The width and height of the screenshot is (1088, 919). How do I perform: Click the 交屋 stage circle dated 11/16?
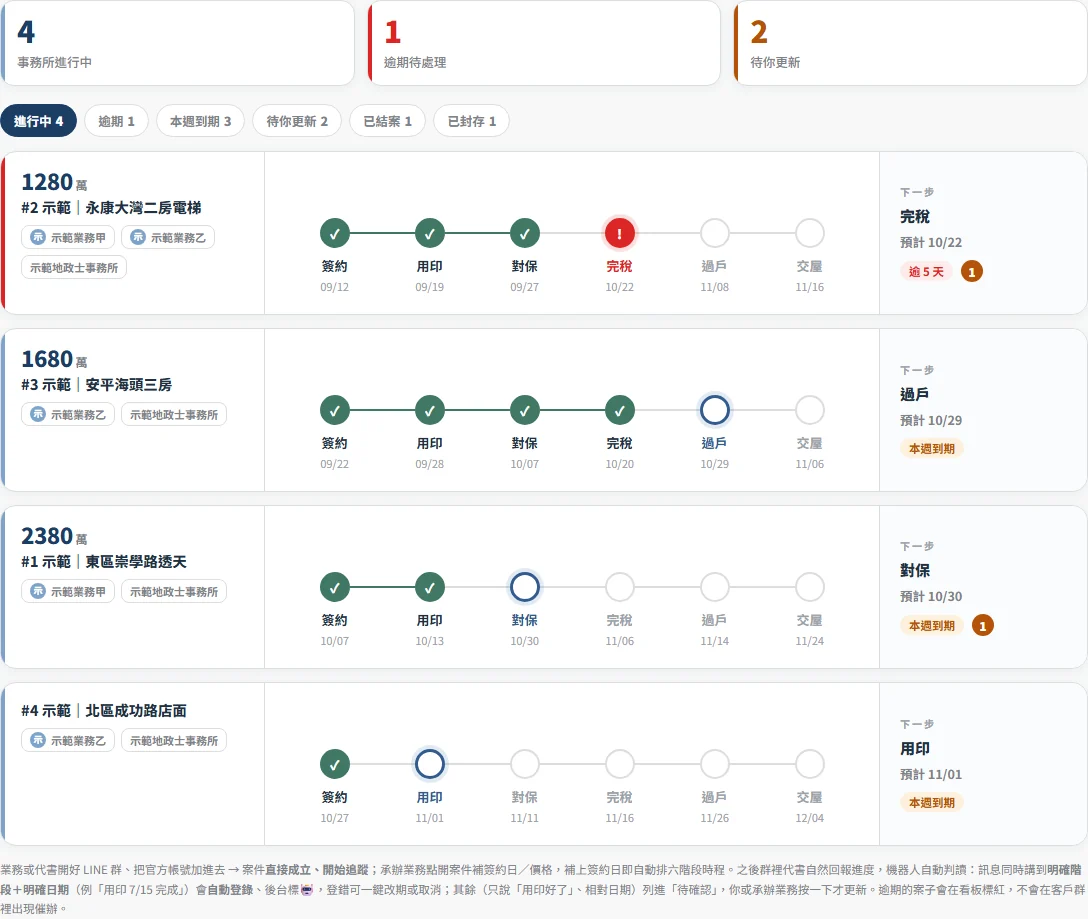(810, 233)
